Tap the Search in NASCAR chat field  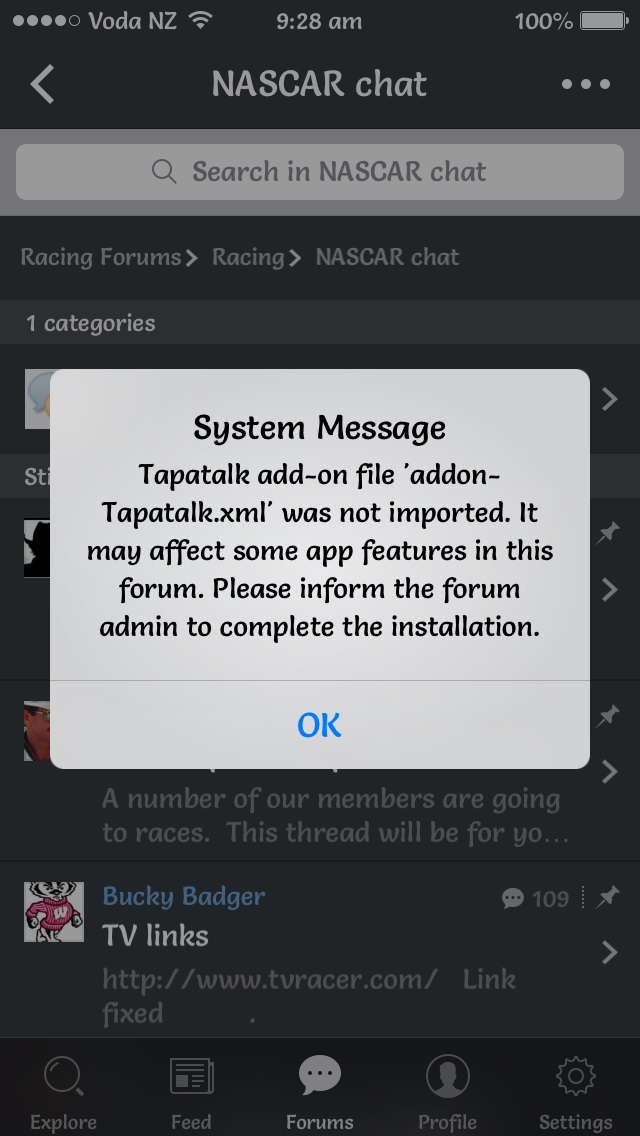tap(320, 172)
